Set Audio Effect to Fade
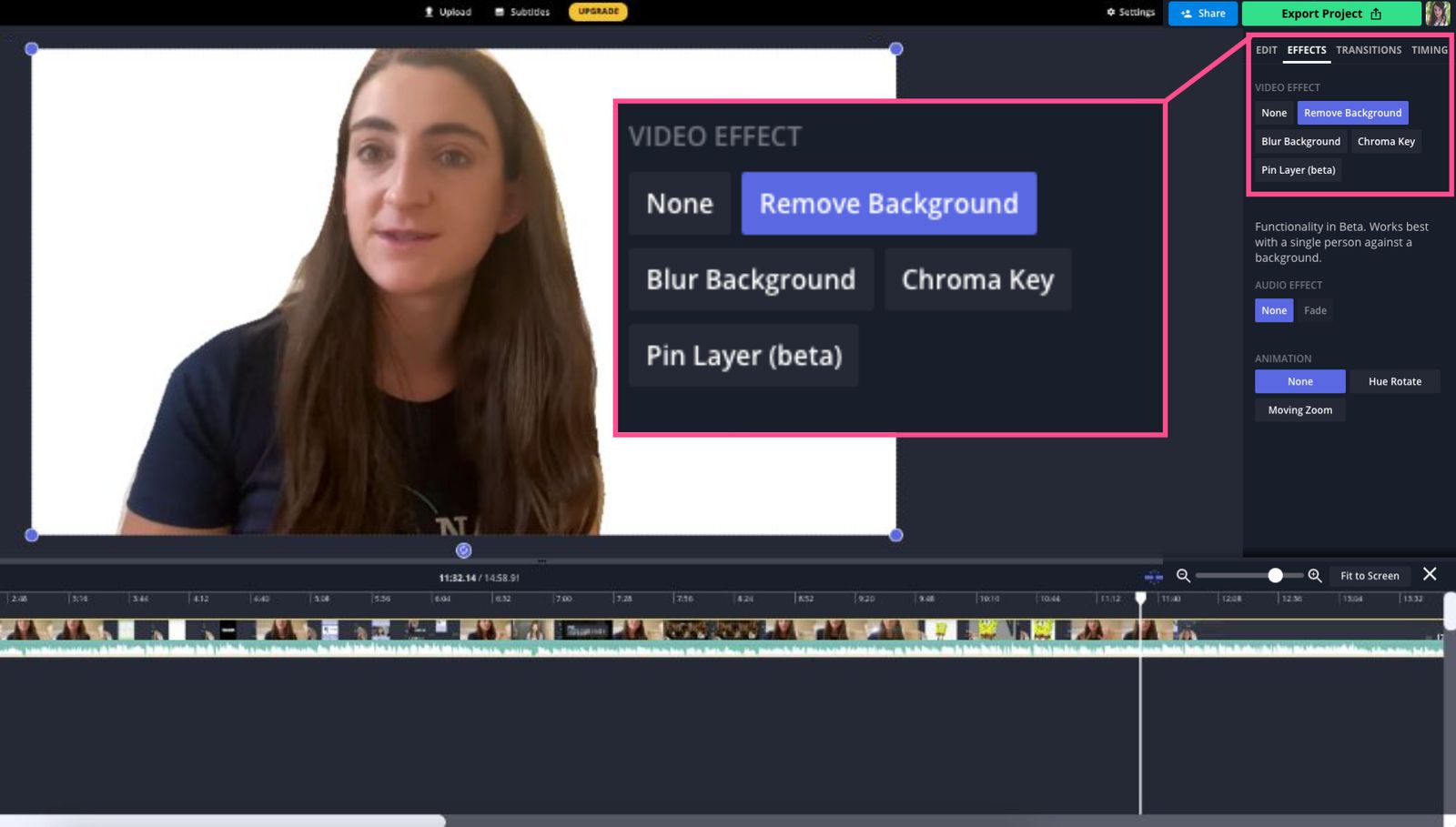The width and height of the screenshot is (1456, 827). click(1315, 310)
